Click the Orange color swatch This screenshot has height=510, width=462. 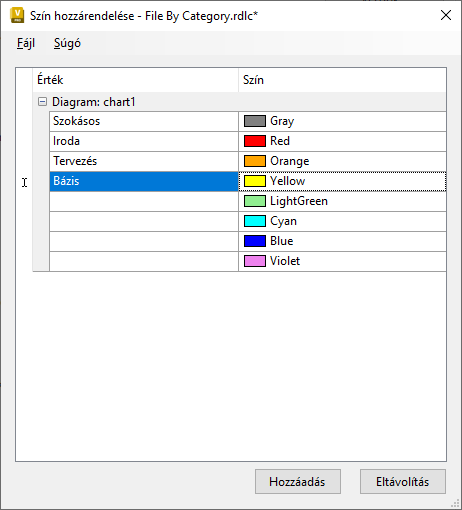[x=255, y=161]
